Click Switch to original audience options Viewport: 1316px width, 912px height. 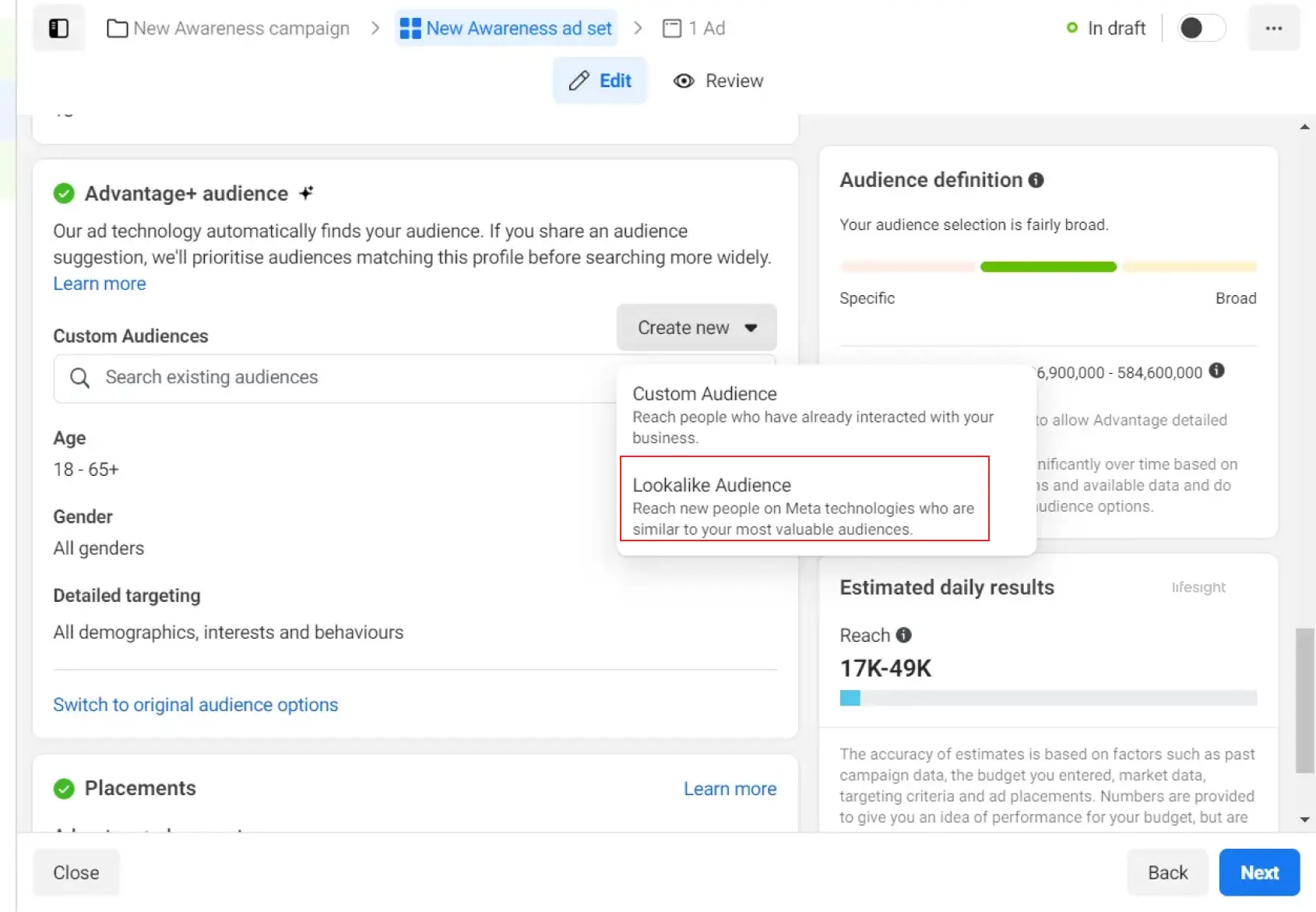(x=195, y=705)
